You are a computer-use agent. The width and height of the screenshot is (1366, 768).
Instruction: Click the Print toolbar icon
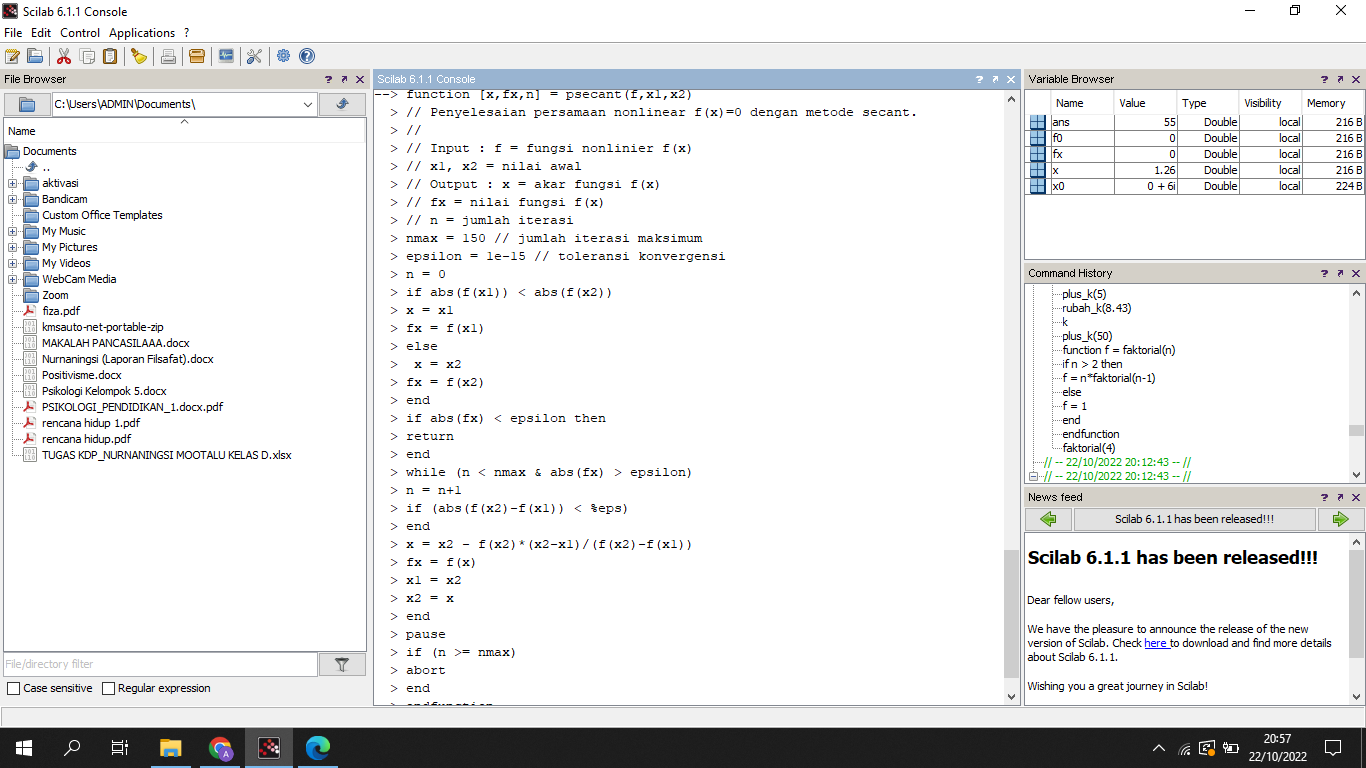point(168,56)
